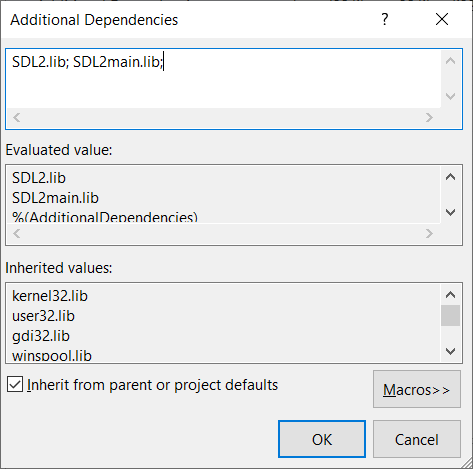473x469 pixels.
Task: Close the Additional Dependencies dialog
Action: coord(442,19)
